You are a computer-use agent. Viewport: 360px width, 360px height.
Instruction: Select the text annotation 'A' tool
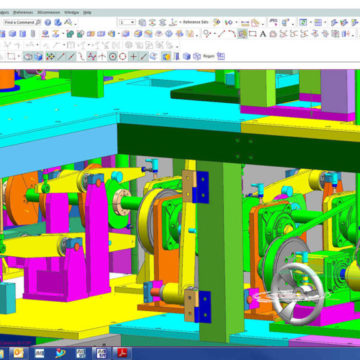pyautogui.click(x=263, y=34)
